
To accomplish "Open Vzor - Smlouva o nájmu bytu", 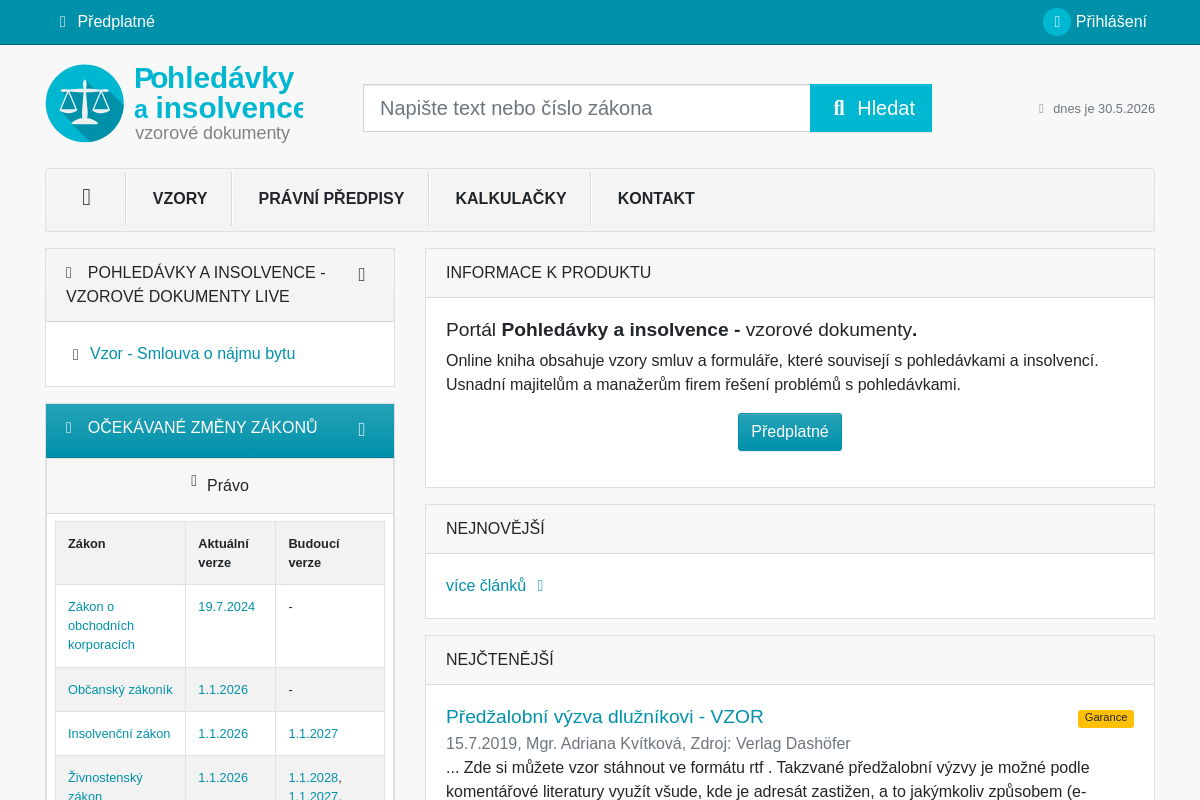I will [192, 354].
